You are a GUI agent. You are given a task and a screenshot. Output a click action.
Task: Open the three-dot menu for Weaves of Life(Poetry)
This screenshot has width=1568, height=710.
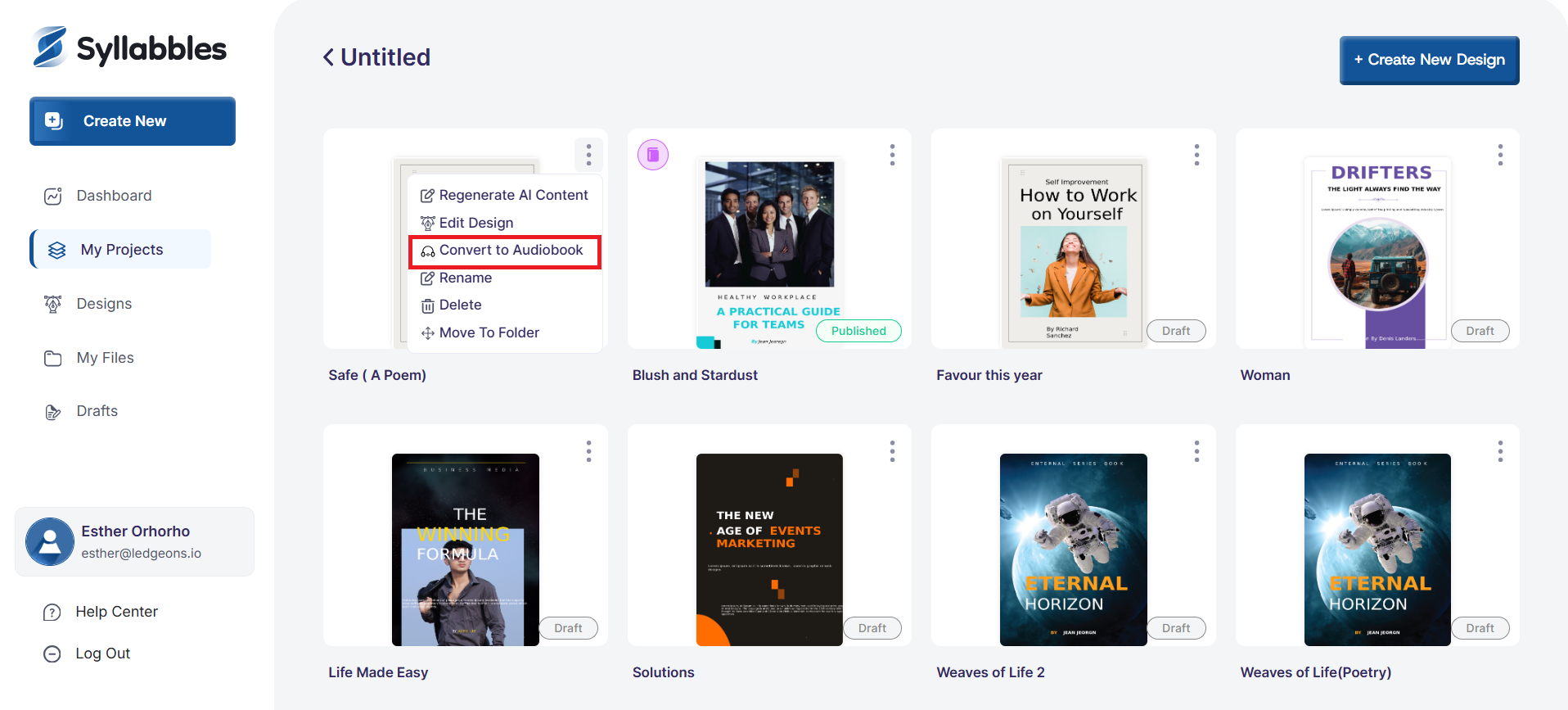[x=1500, y=451]
